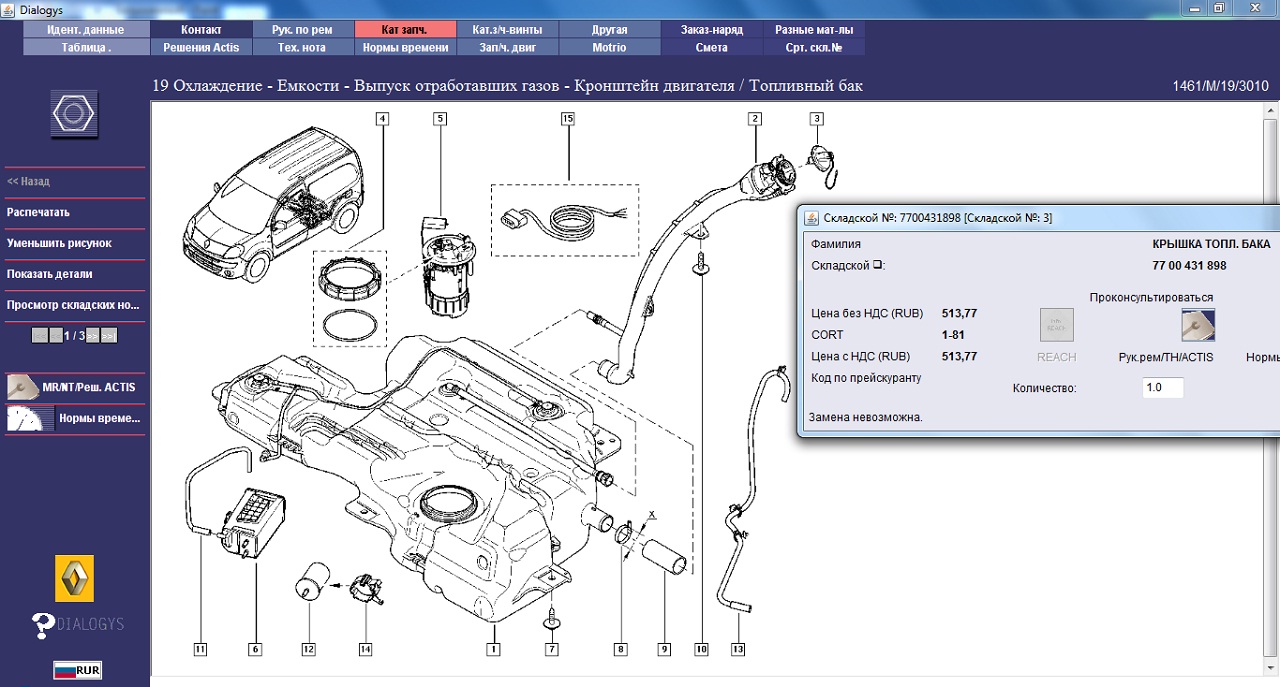Select part callout number 7 bolt
The width and height of the screenshot is (1280, 687).
(551, 649)
